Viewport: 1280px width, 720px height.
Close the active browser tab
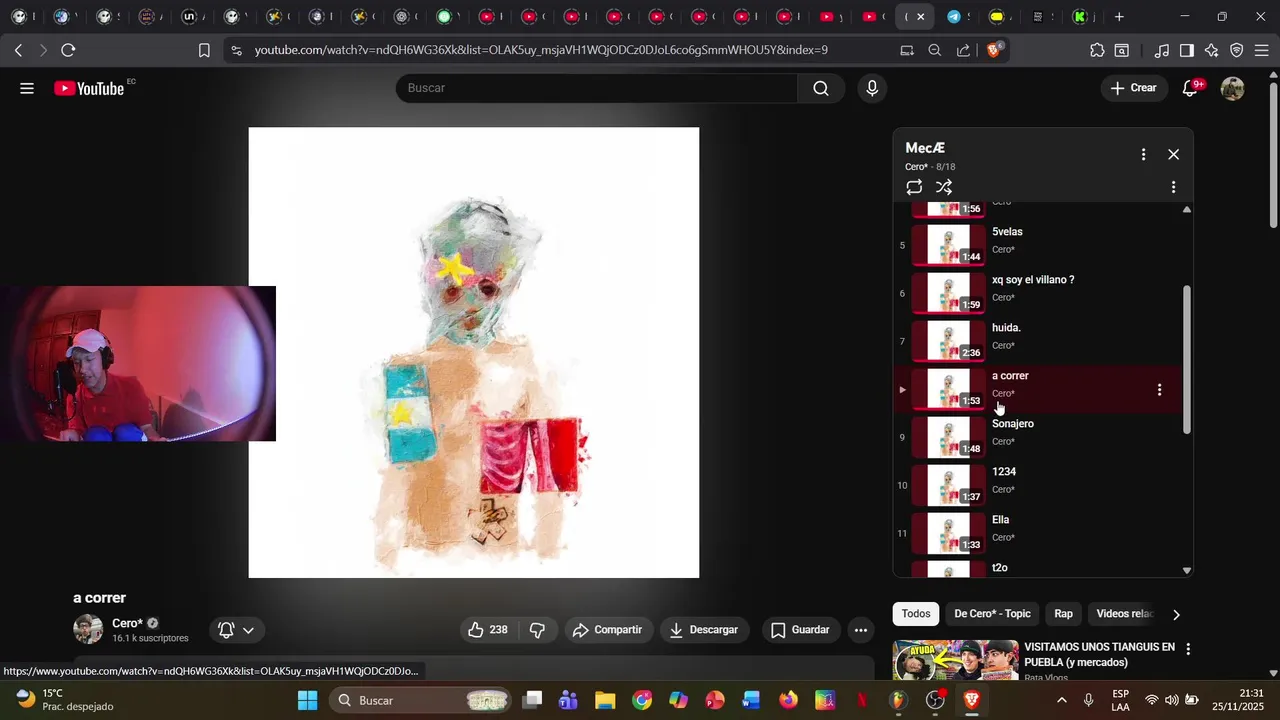[921, 16]
